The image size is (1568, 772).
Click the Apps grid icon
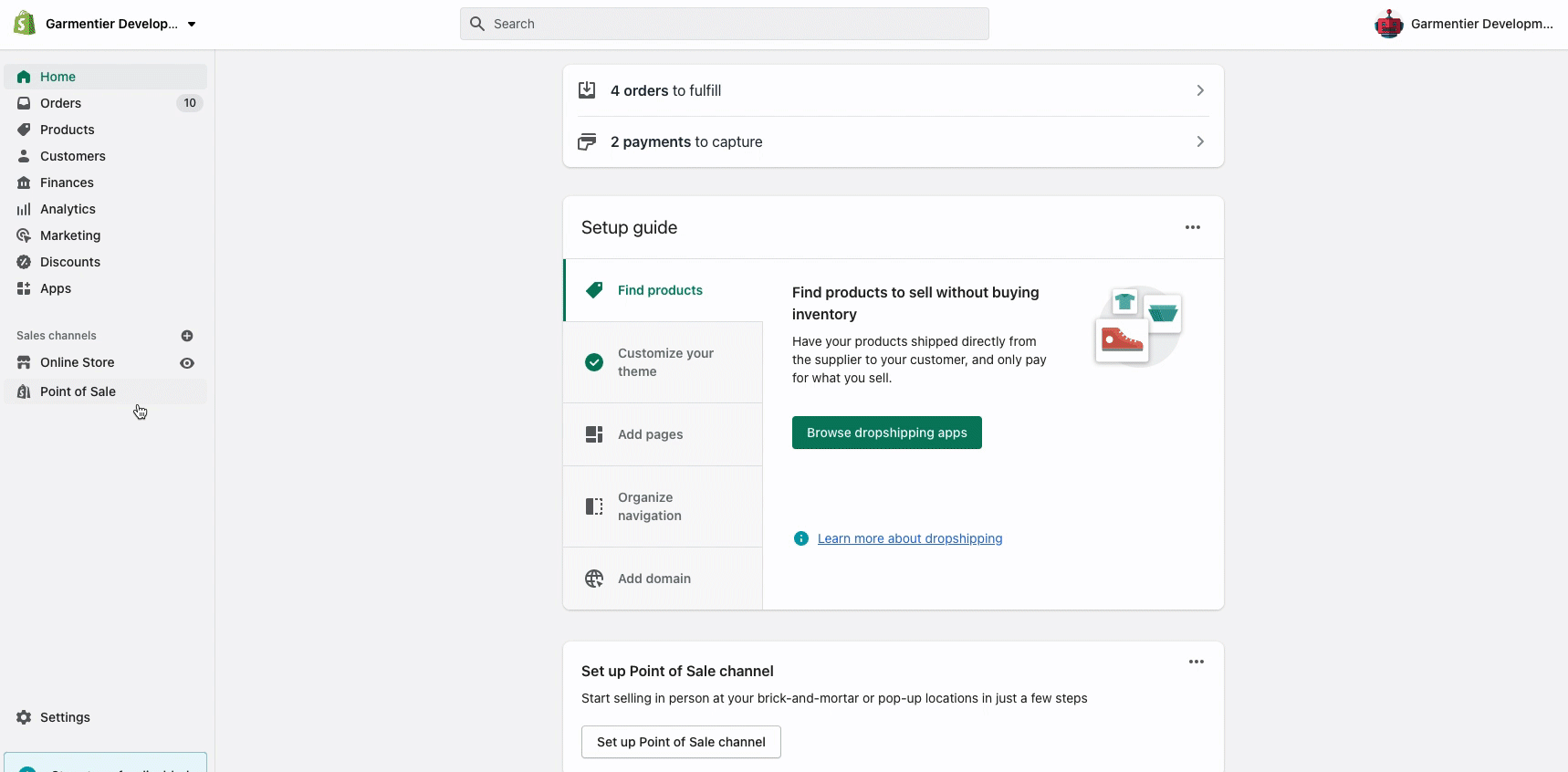click(24, 288)
